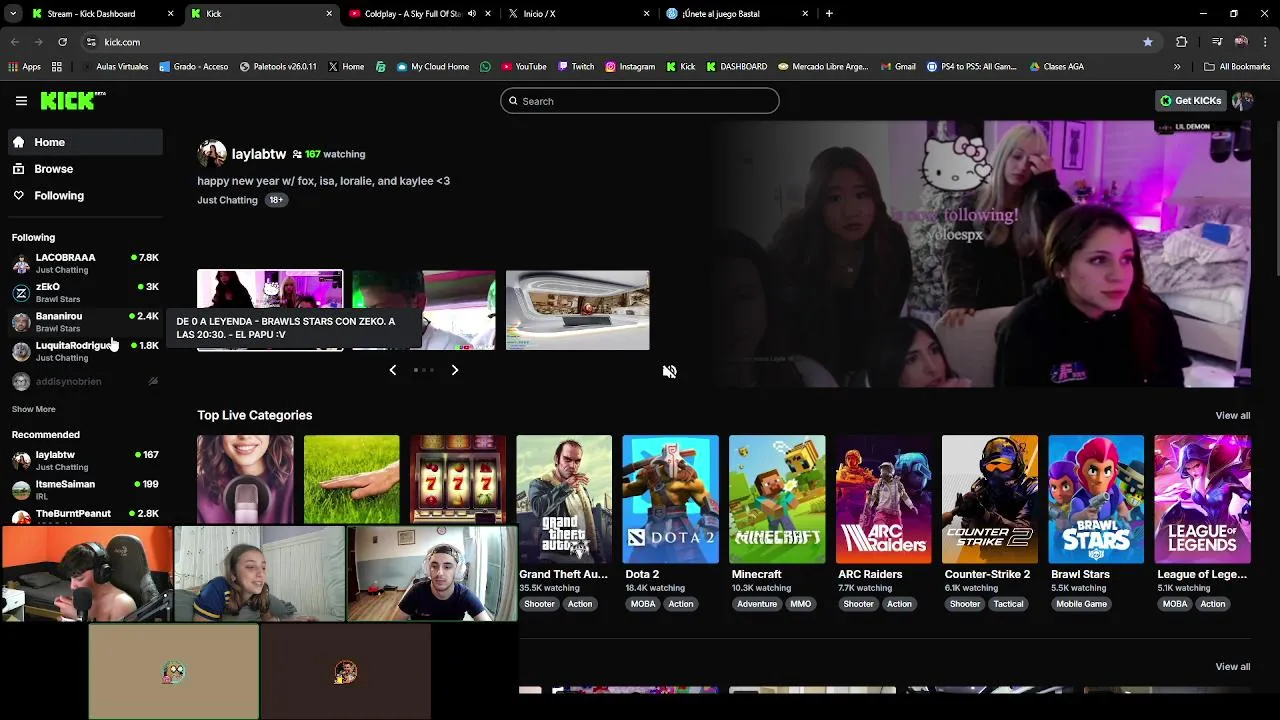
Task: Click the offline icon beside addisynobrien
Action: pyautogui.click(x=153, y=381)
